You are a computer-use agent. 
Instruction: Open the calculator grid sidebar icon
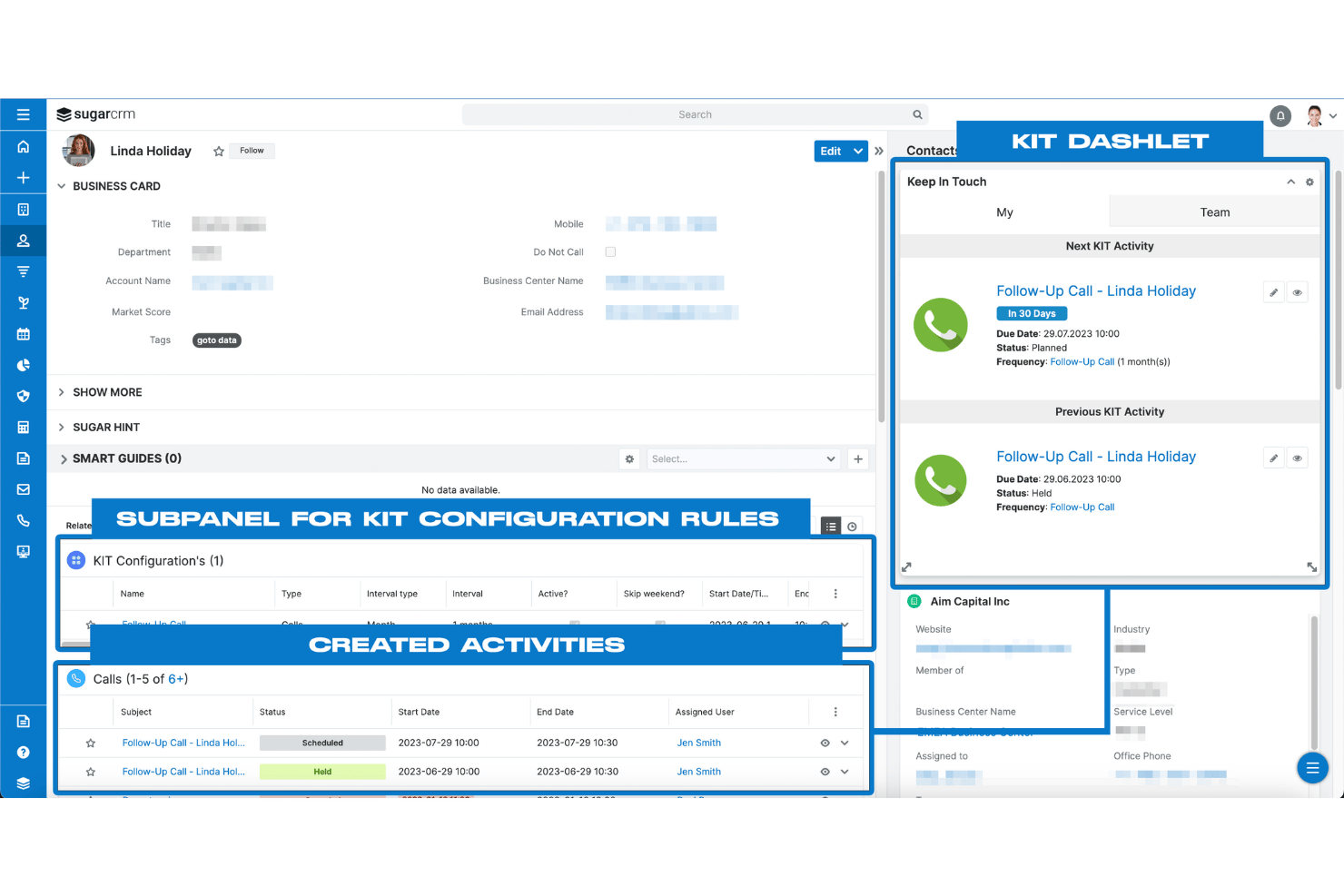pyautogui.click(x=24, y=427)
